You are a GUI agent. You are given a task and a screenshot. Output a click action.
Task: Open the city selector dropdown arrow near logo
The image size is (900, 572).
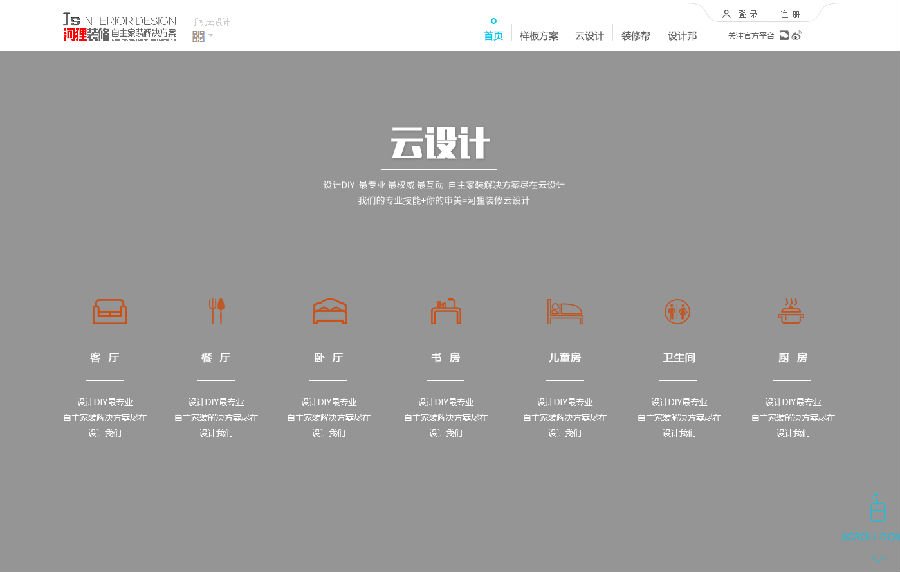point(211,36)
